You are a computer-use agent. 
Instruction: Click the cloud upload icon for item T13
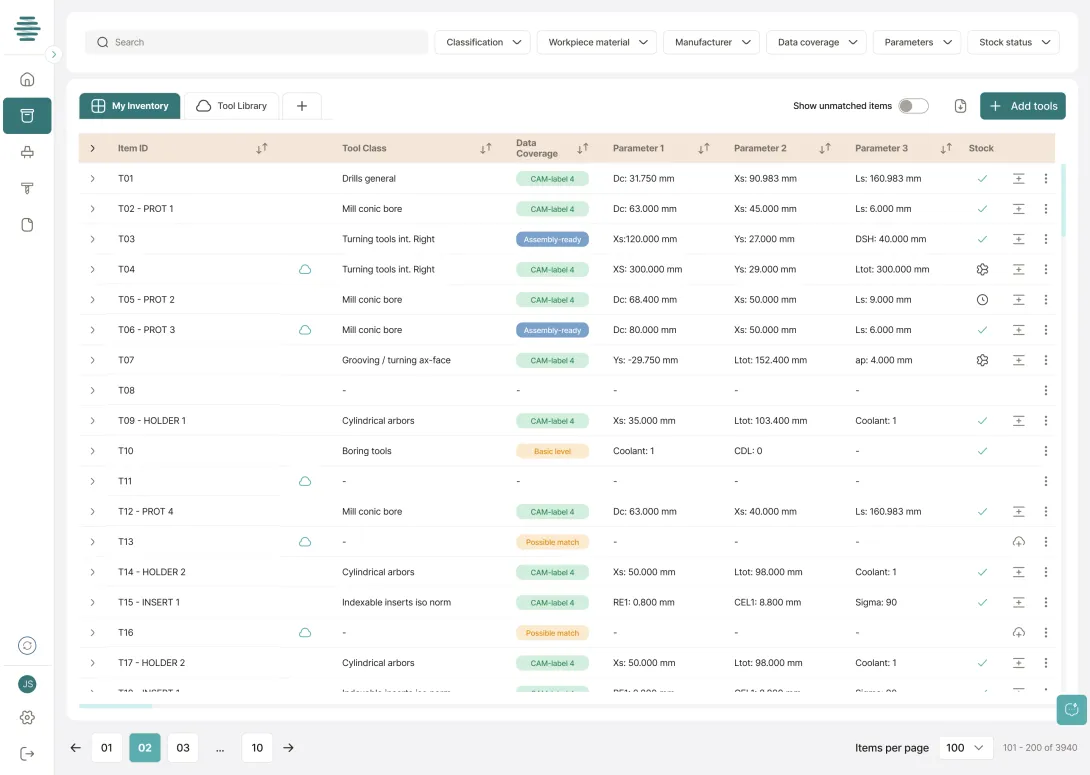[x=1019, y=541]
